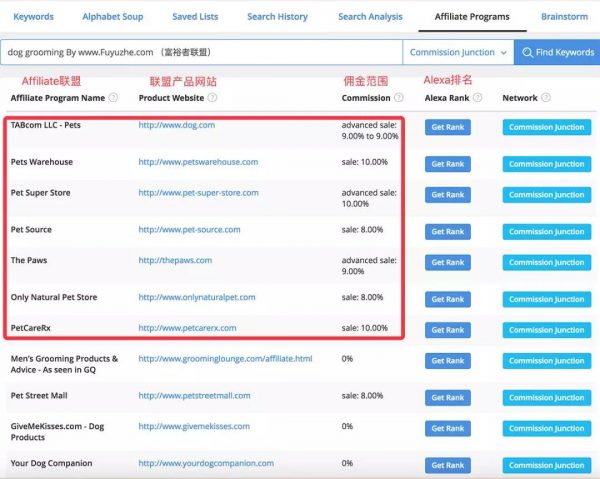Click help icon beside Affiliate Program Name
Viewport: 600px width, 479px height.
[x=113, y=98]
